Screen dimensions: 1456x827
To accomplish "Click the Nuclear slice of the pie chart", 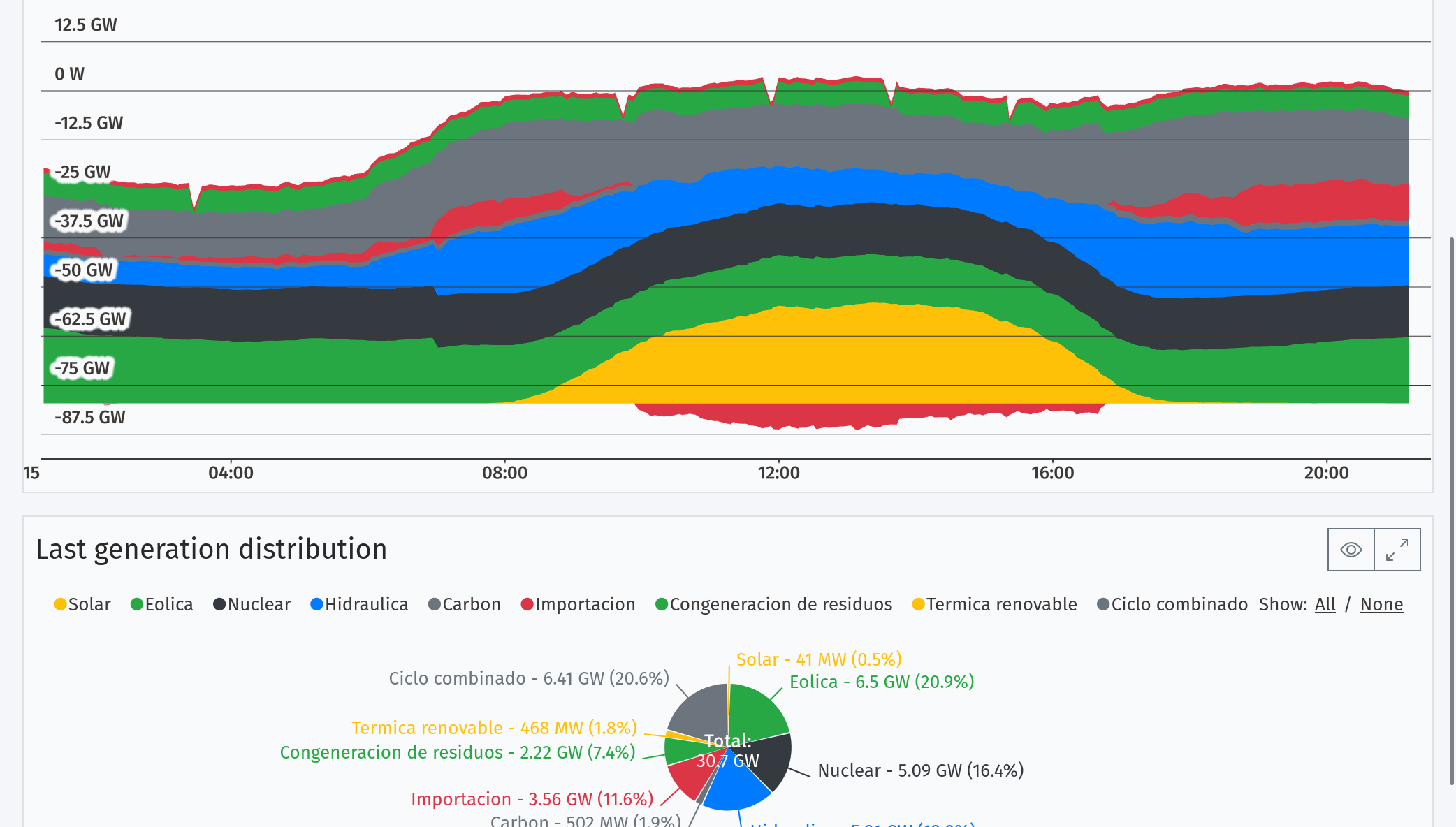I will [773, 760].
